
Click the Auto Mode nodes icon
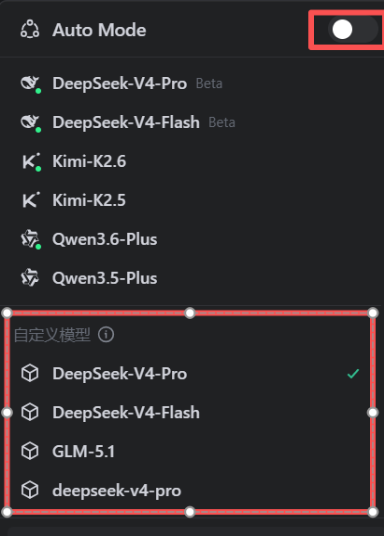point(30,29)
